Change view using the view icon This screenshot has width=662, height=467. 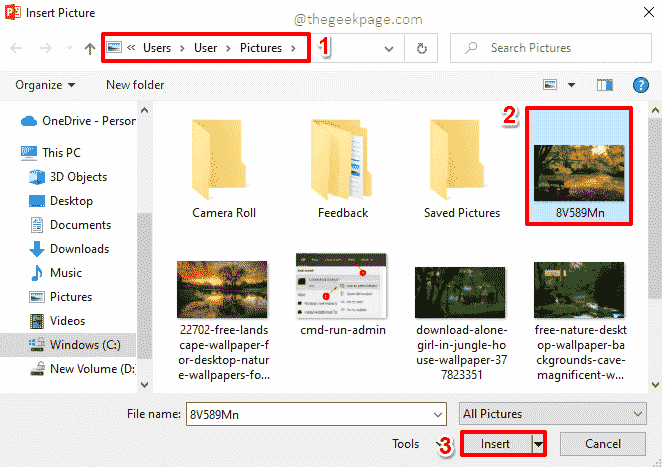click(550, 85)
